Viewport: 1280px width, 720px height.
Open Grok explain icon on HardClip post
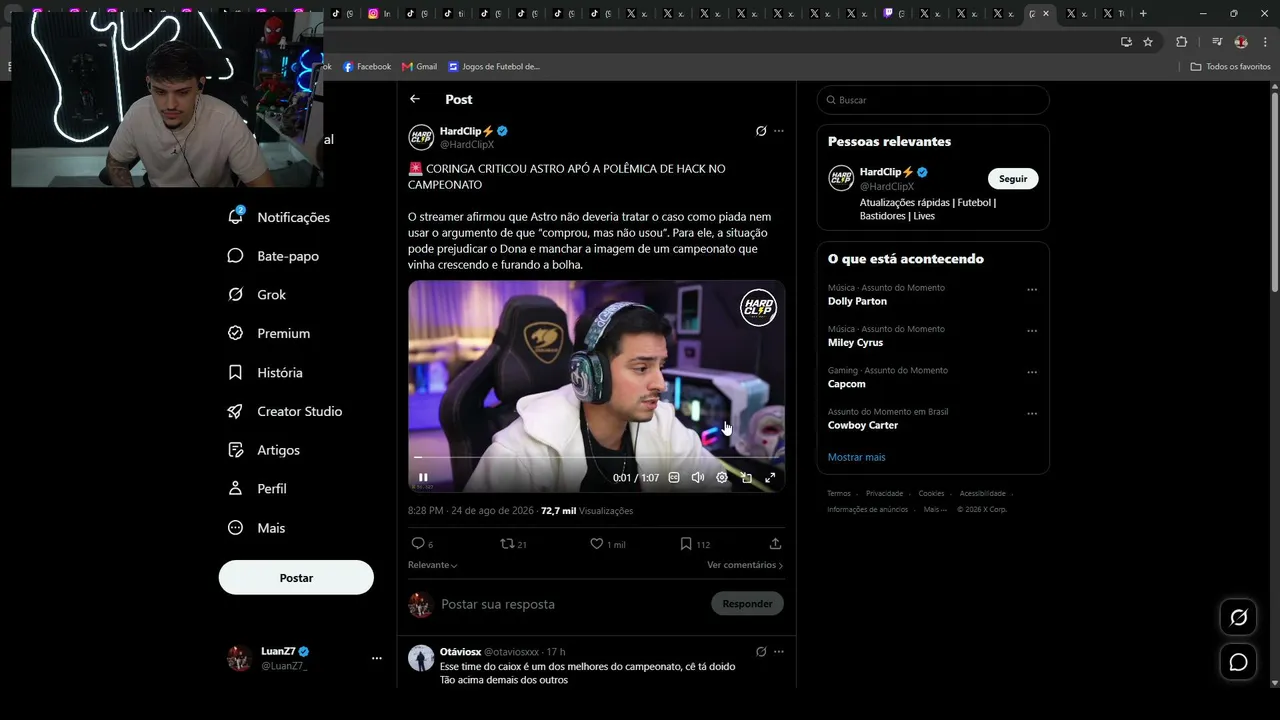tap(761, 131)
